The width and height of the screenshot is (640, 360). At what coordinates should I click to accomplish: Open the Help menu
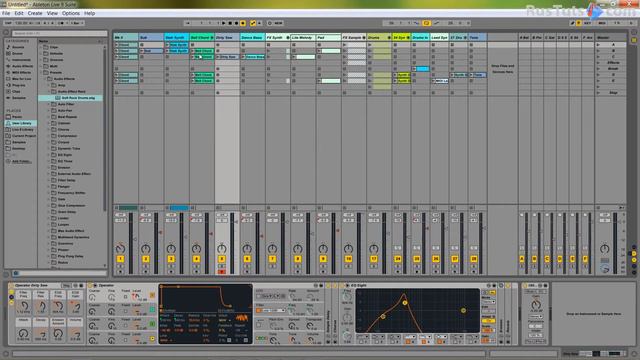(89, 13)
